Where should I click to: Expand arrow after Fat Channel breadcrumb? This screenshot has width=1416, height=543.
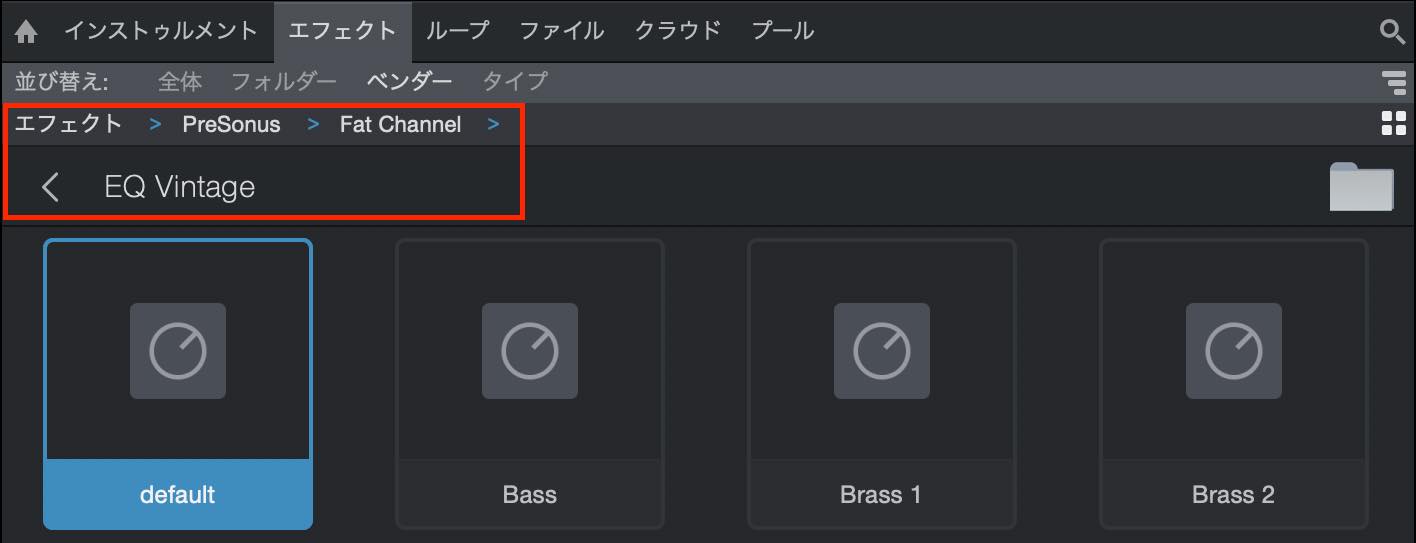pyautogui.click(x=493, y=125)
